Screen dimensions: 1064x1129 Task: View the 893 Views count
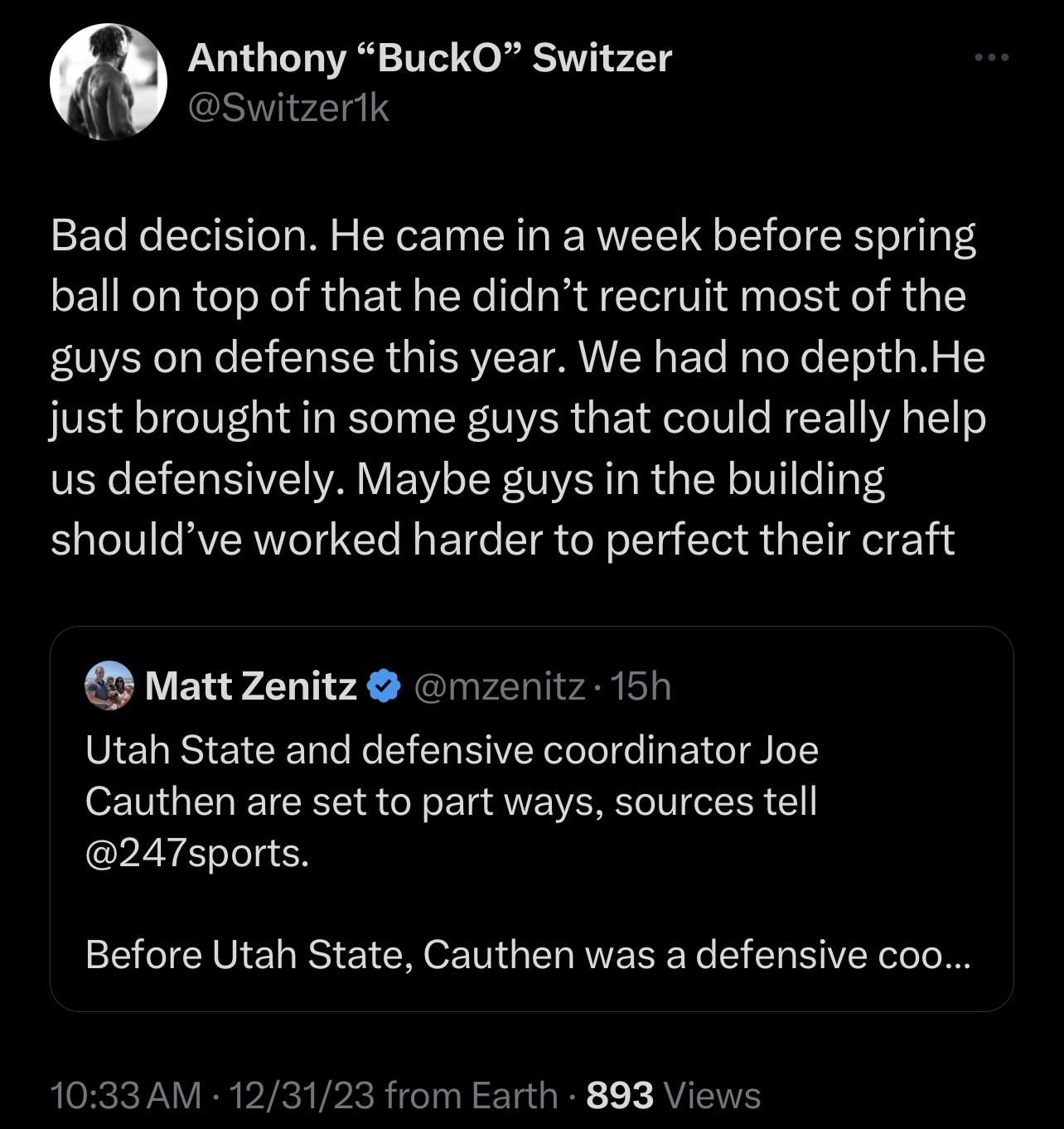point(674,1096)
